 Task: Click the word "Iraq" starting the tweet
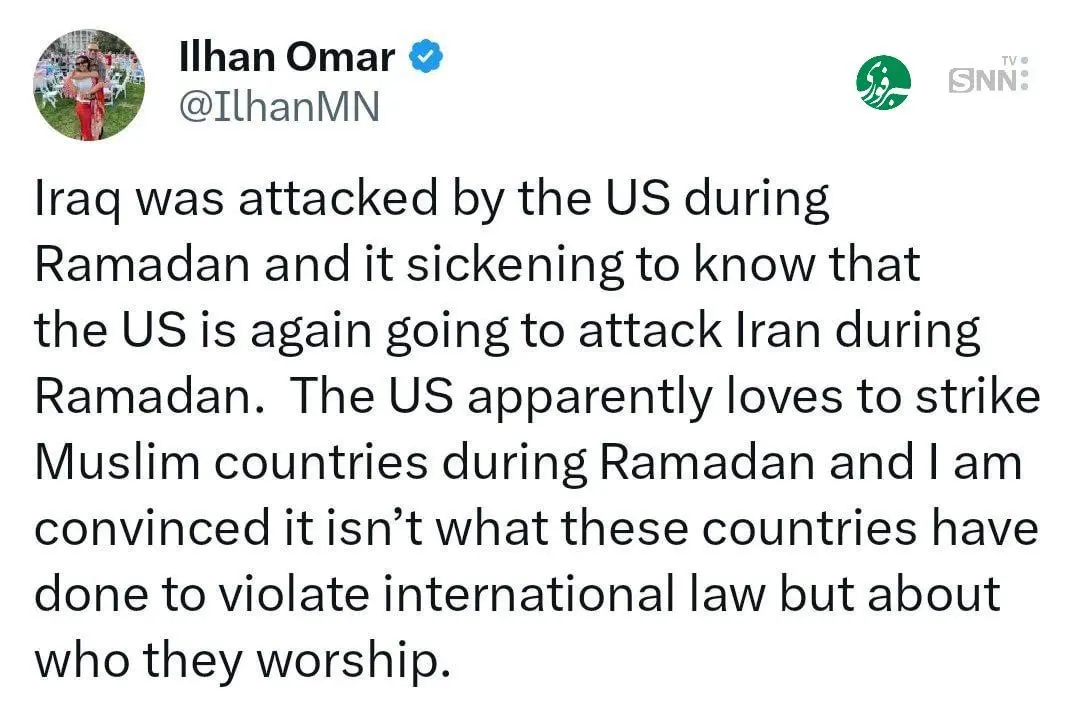point(71,201)
